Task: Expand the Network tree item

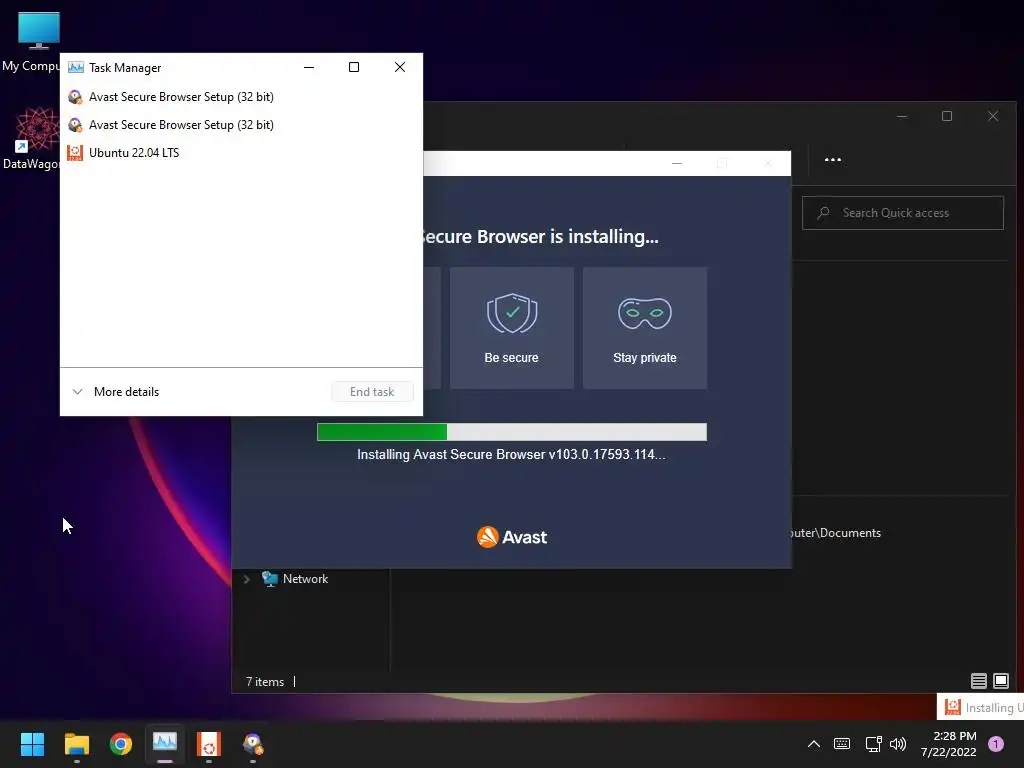Action: [x=247, y=579]
